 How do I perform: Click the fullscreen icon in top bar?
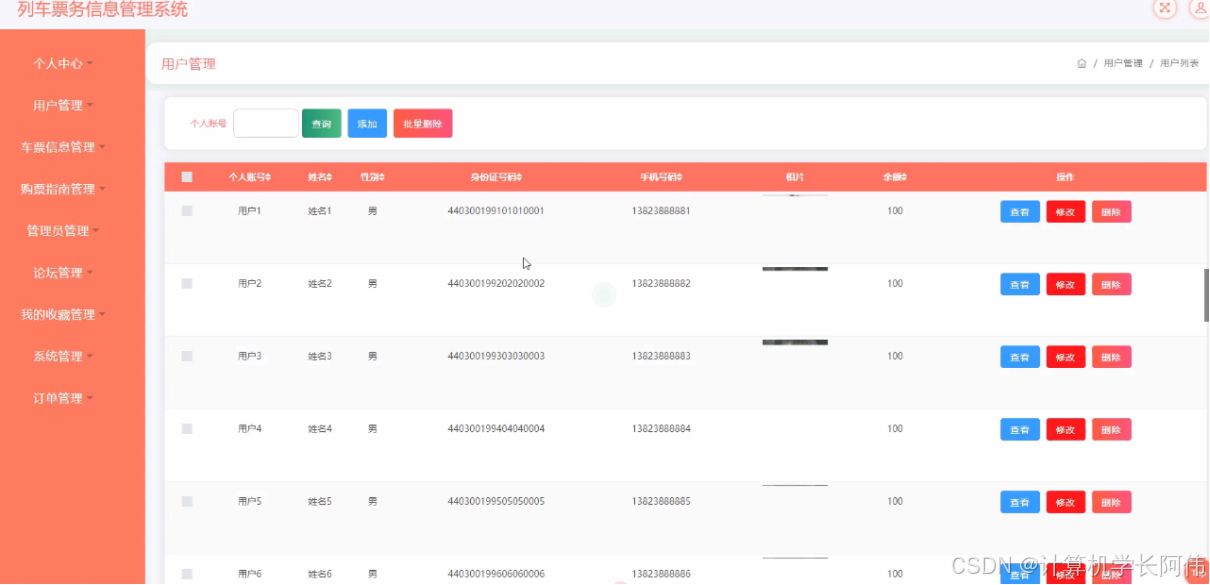pos(1165,8)
